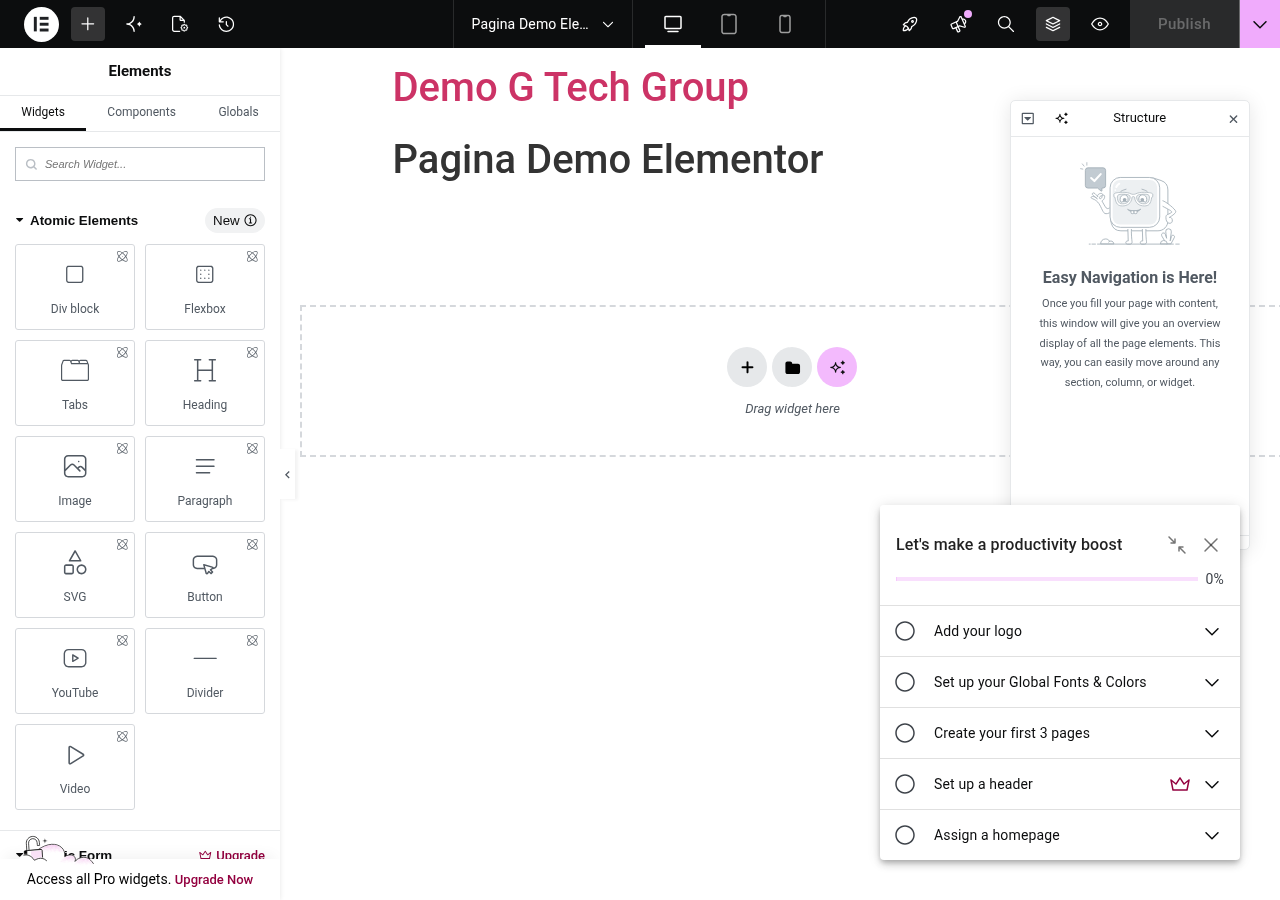Expand the Add your logo step chevron
Screen dimensions: 1280x900
point(1212,631)
